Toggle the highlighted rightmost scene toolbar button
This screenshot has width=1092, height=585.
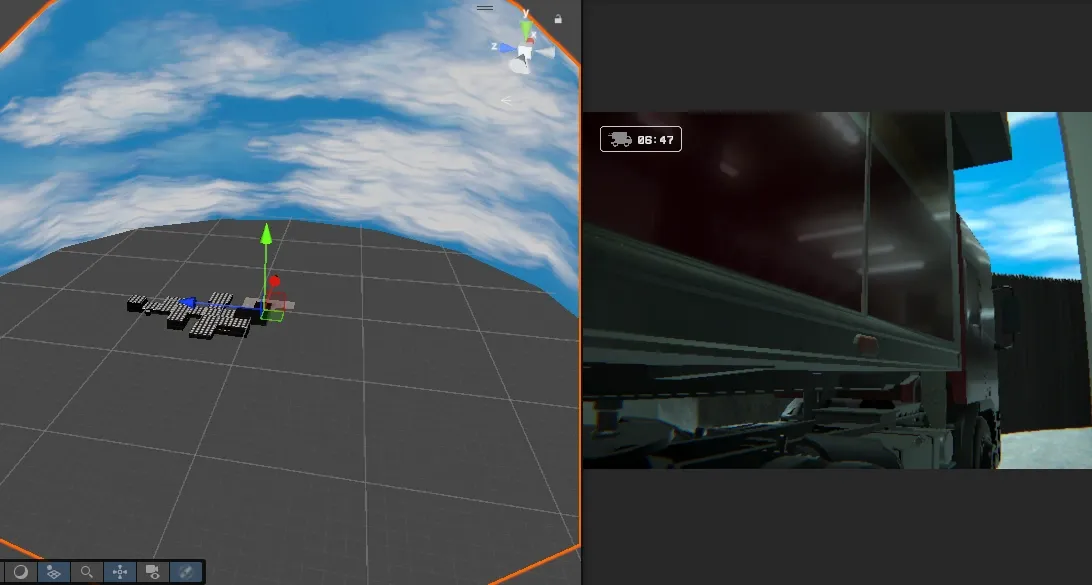pos(186,572)
